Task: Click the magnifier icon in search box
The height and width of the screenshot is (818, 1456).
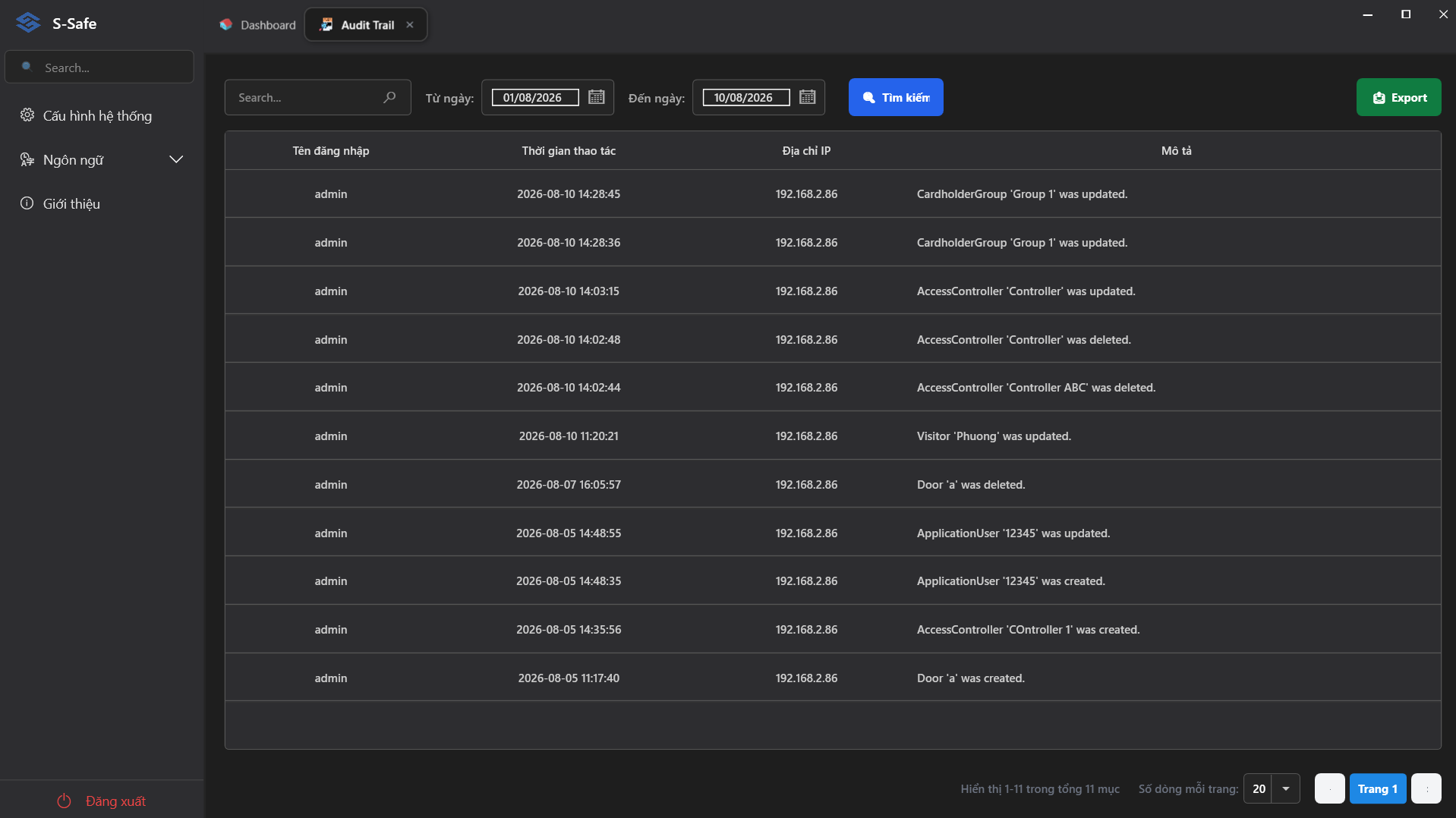Action: [x=389, y=97]
